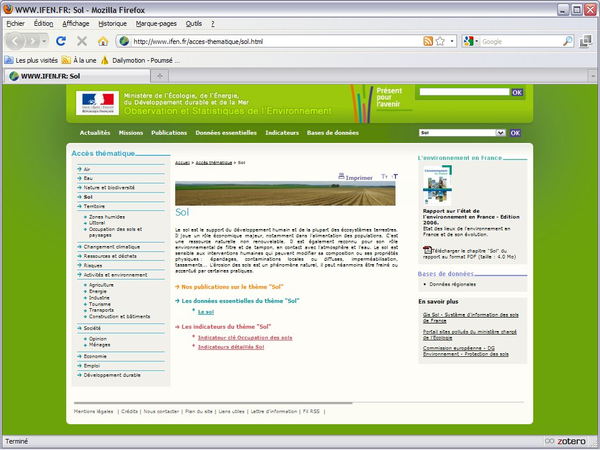This screenshot has height=450, width=600.
Task: Click the browser Reload button
Action: coord(61,41)
